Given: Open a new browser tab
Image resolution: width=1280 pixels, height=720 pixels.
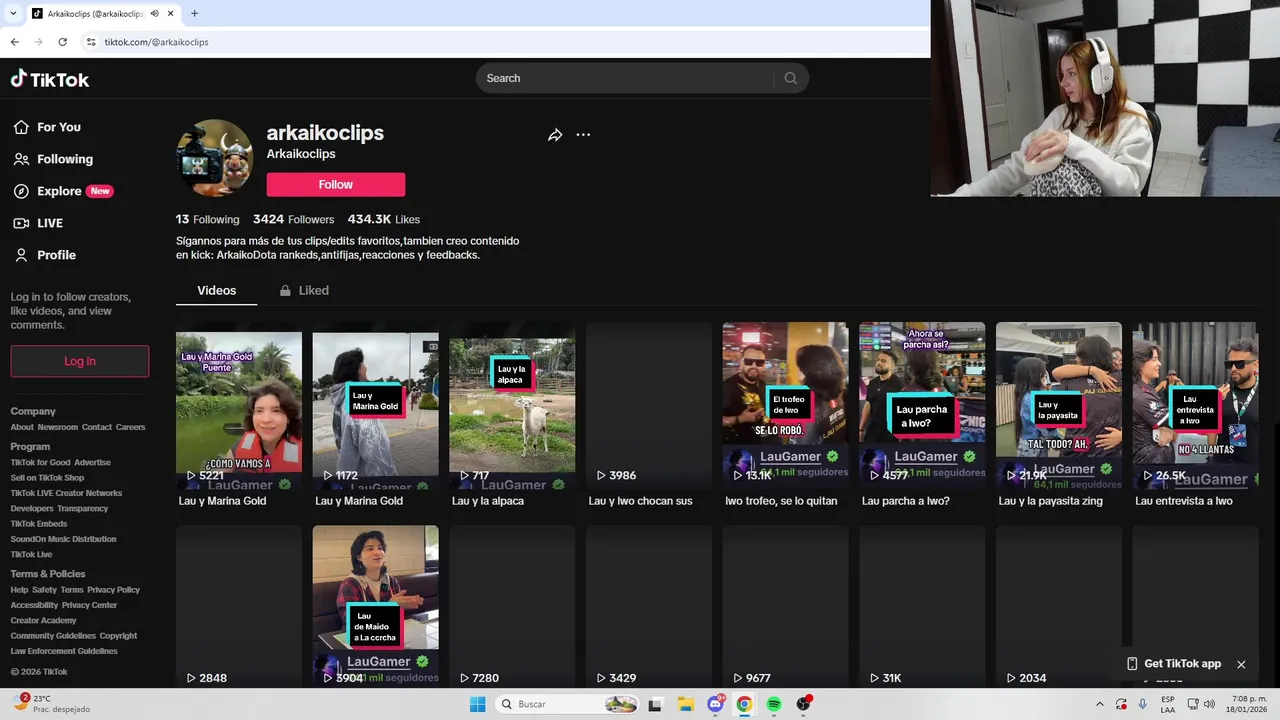Looking at the screenshot, I should (194, 13).
